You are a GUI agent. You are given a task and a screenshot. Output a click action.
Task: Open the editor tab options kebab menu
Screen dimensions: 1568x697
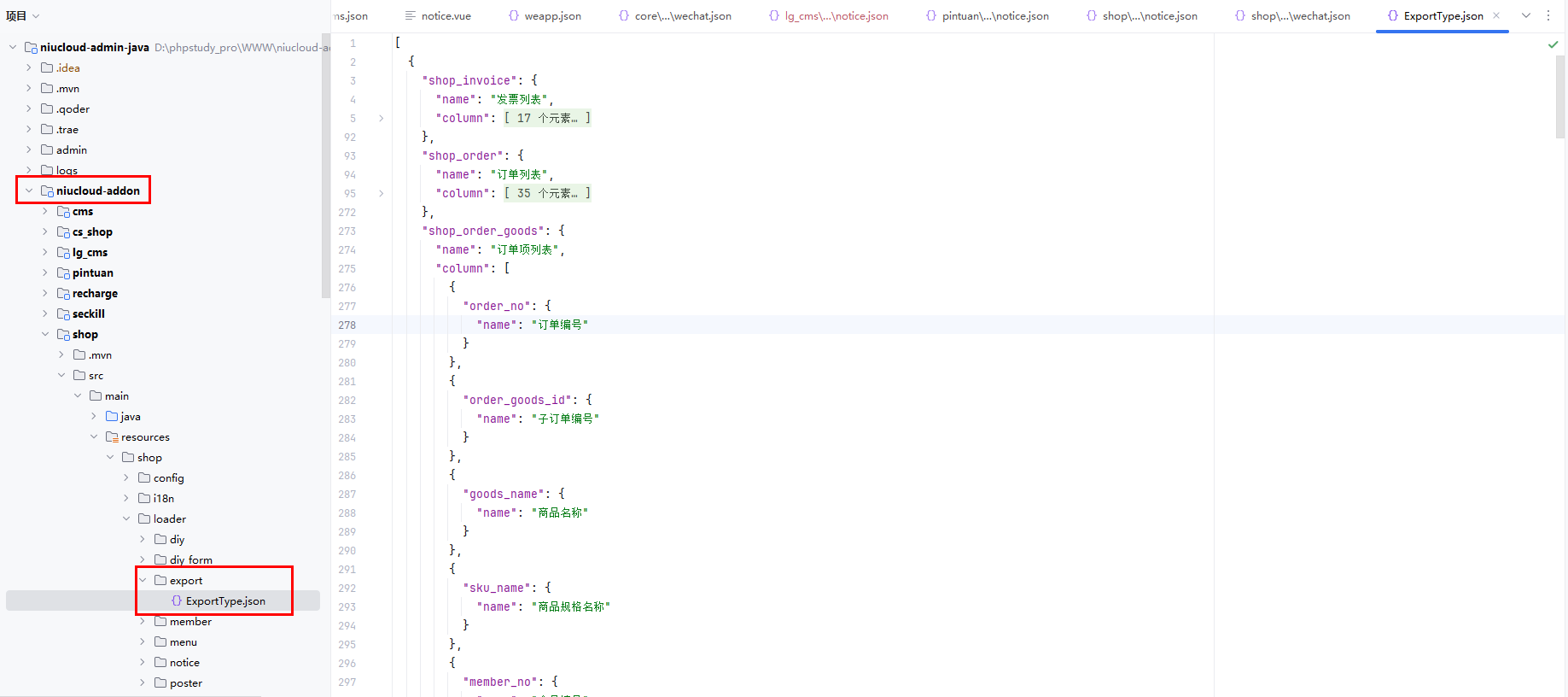coord(1548,15)
